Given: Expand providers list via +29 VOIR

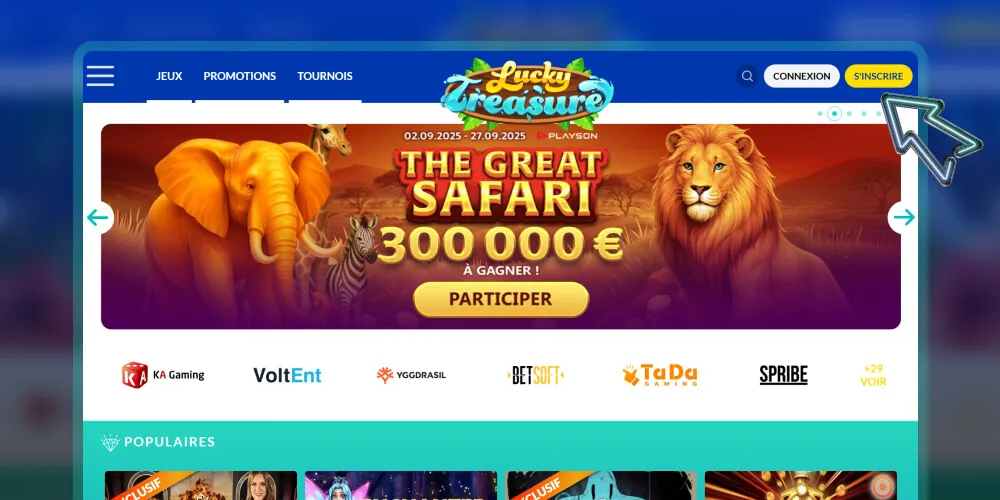Looking at the screenshot, I should [873, 376].
